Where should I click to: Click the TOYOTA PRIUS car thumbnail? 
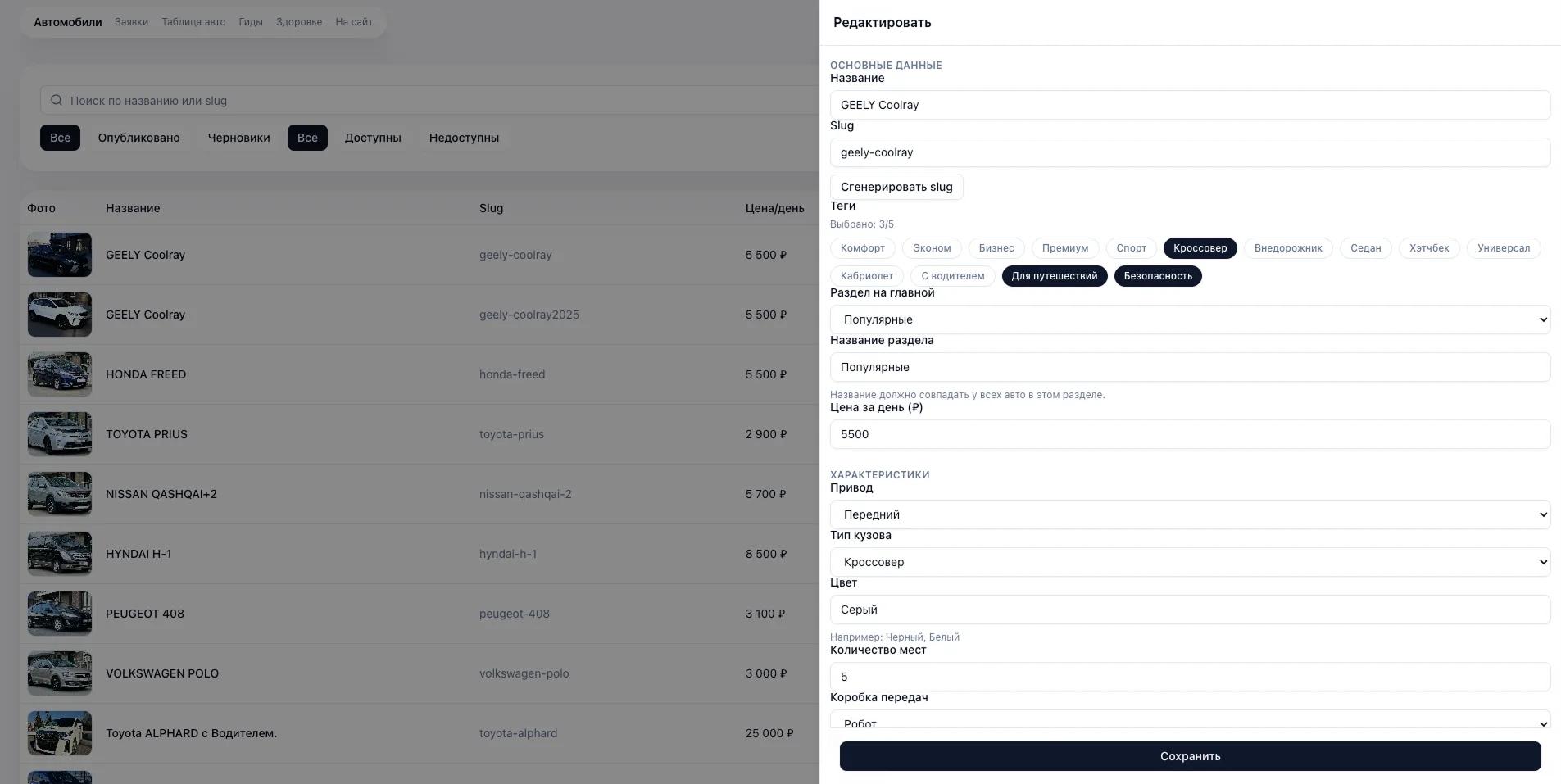coord(60,434)
